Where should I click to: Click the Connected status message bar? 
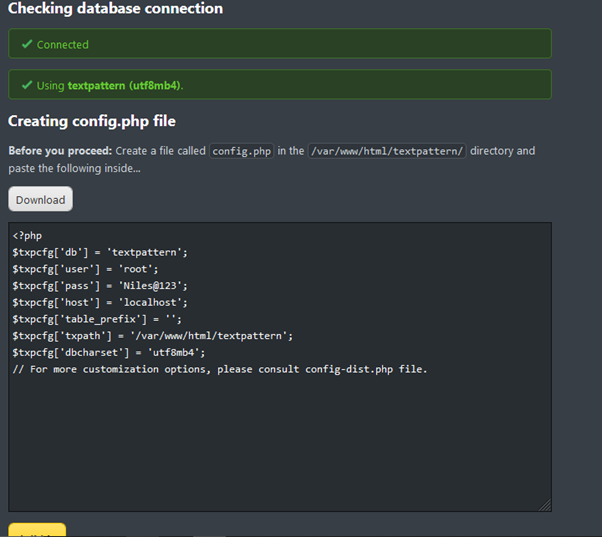tap(279, 44)
